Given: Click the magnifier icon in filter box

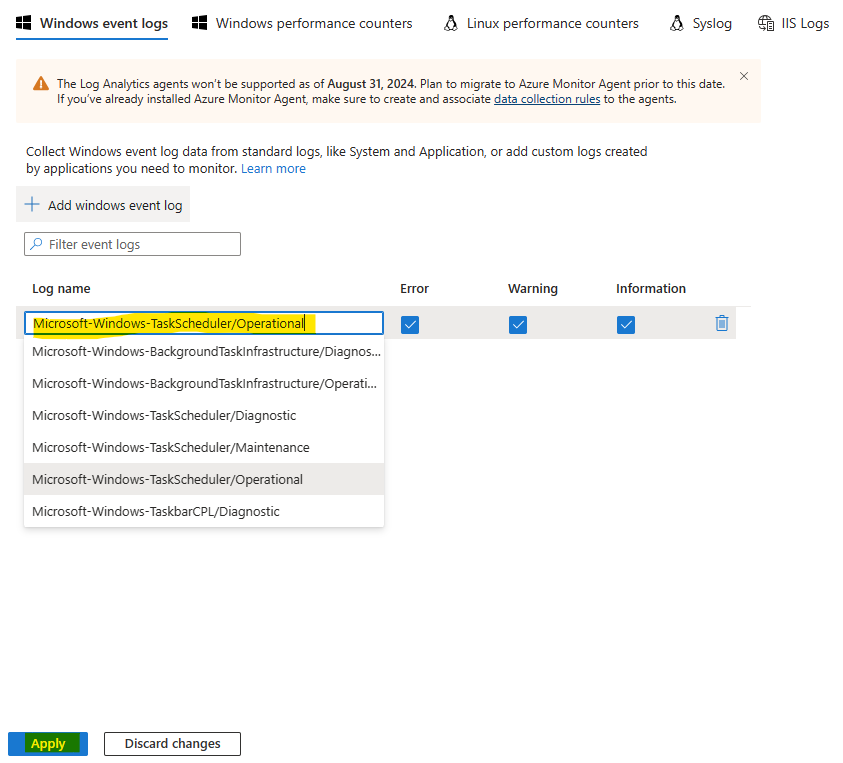Looking at the screenshot, I should click(x=36, y=244).
